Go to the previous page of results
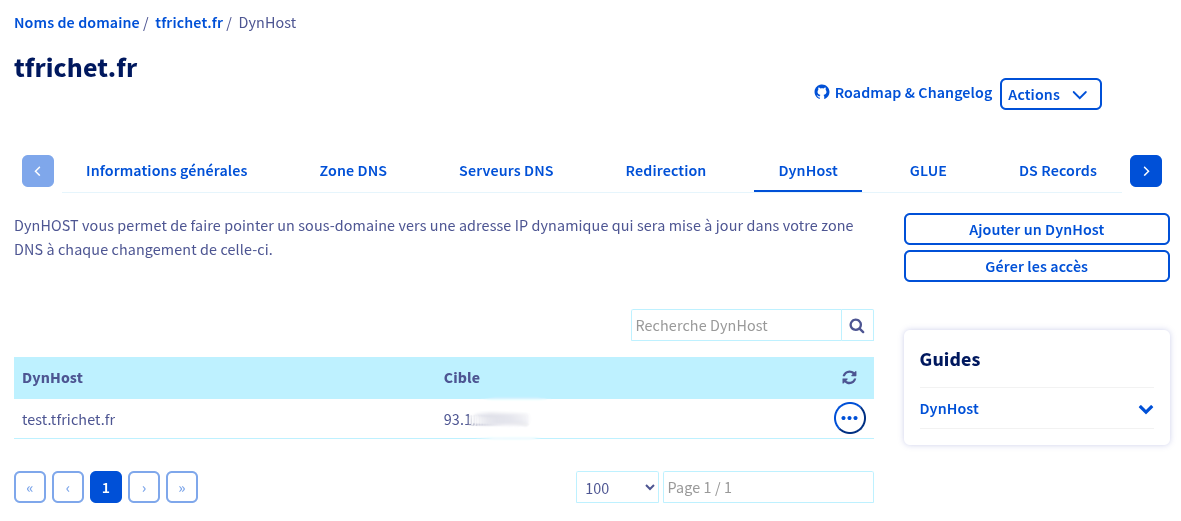 coord(68,487)
